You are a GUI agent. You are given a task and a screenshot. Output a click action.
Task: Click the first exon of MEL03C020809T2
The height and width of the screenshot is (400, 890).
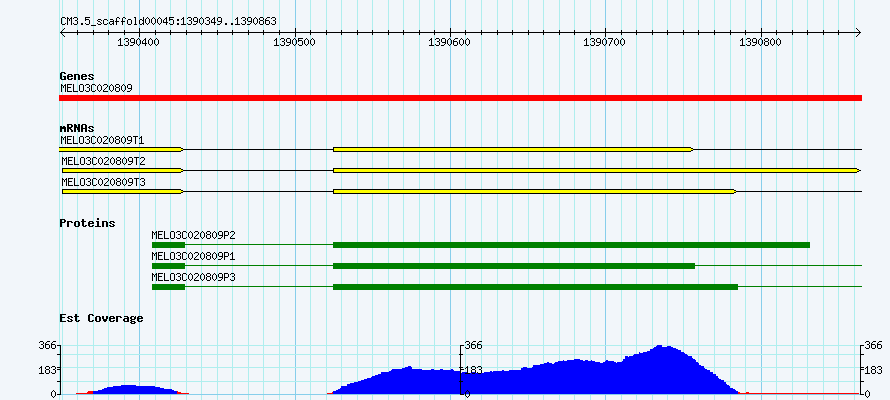(x=123, y=170)
